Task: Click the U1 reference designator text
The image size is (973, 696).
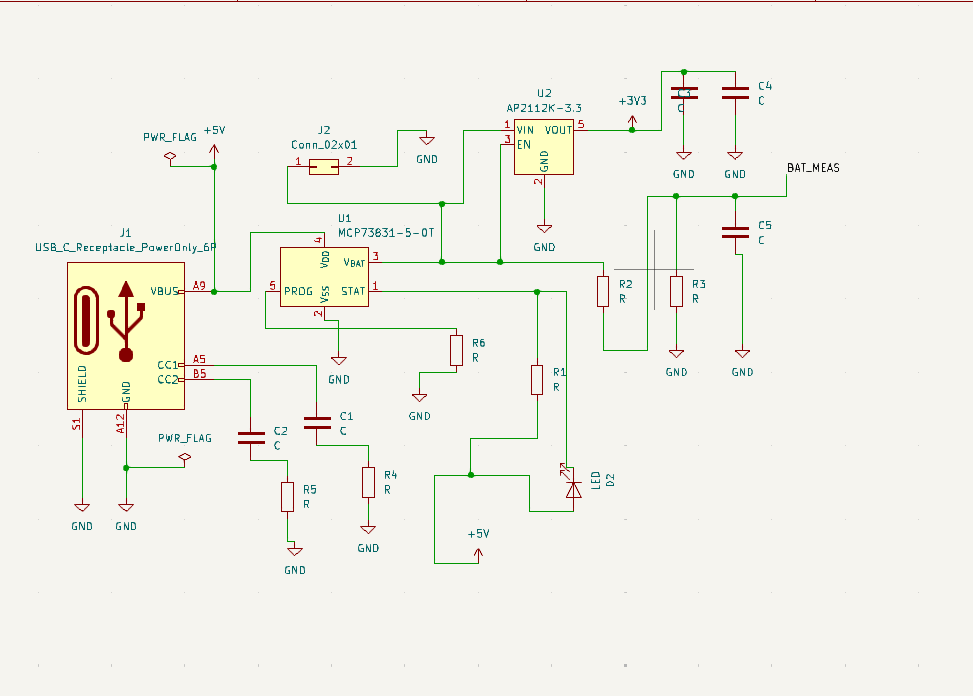Action: tap(344, 218)
